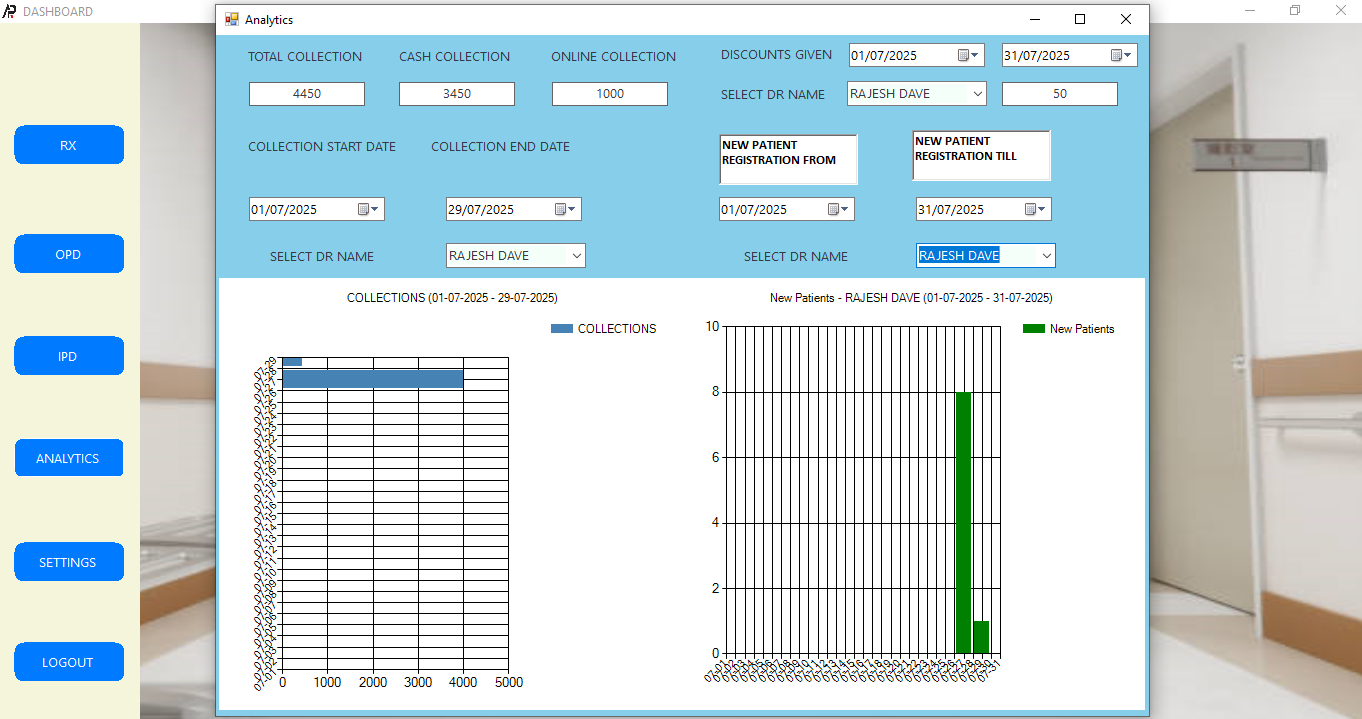Click the Total Collection value field

[x=307, y=94]
